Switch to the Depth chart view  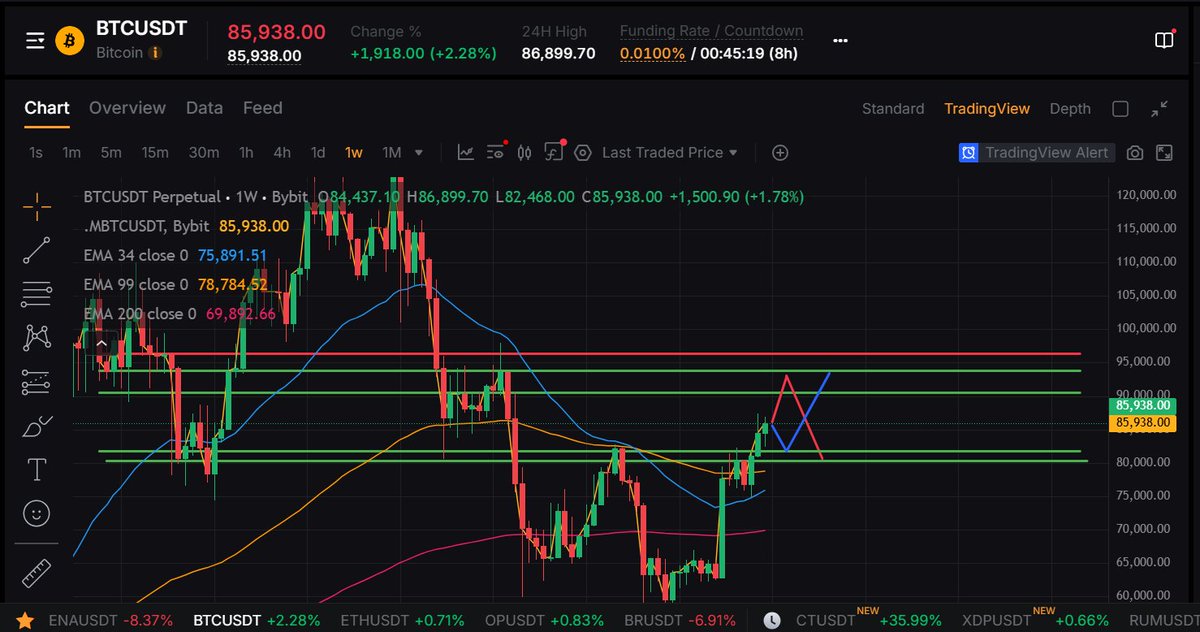pyautogui.click(x=1070, y=109)
